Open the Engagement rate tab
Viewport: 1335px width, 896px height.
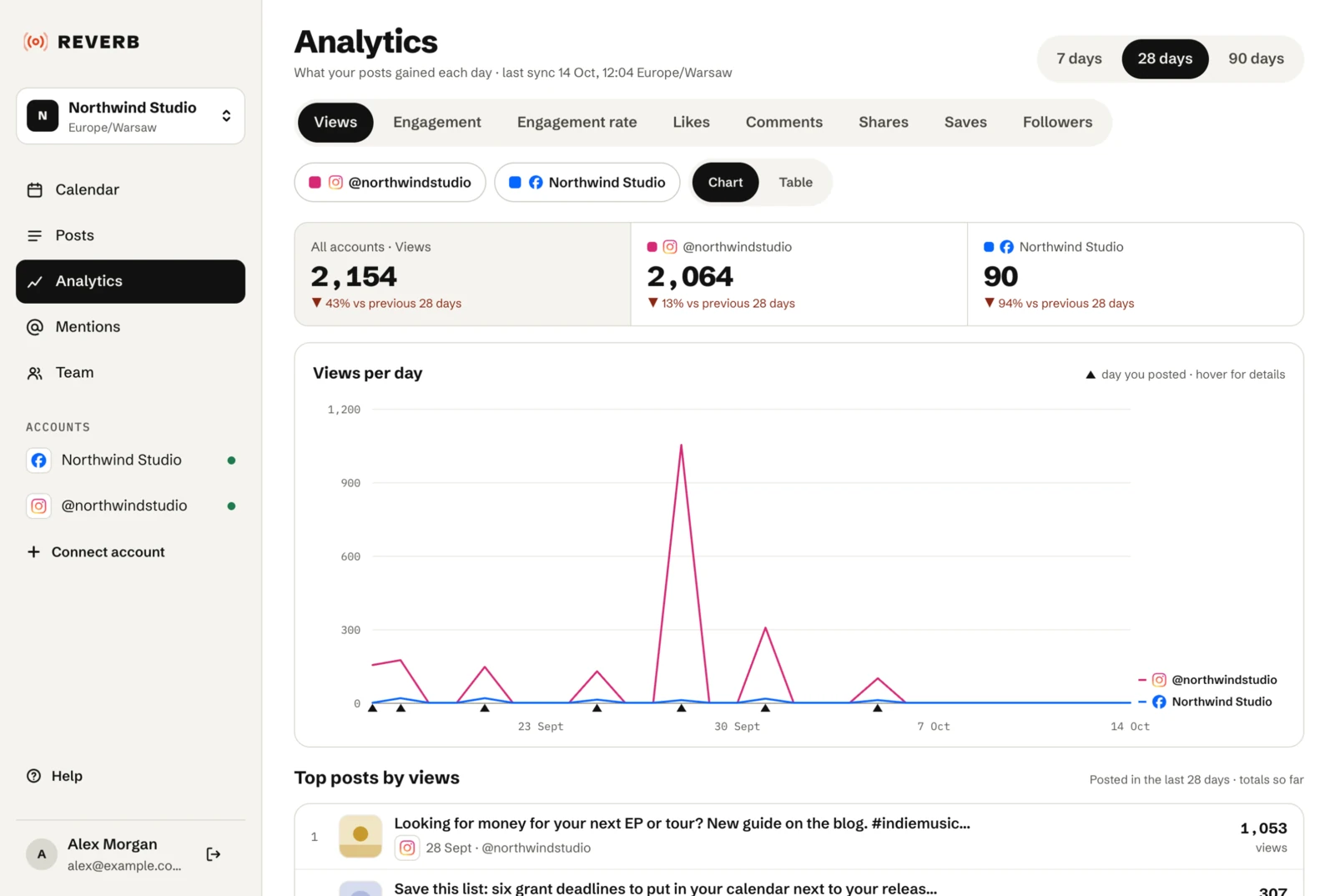577,123
